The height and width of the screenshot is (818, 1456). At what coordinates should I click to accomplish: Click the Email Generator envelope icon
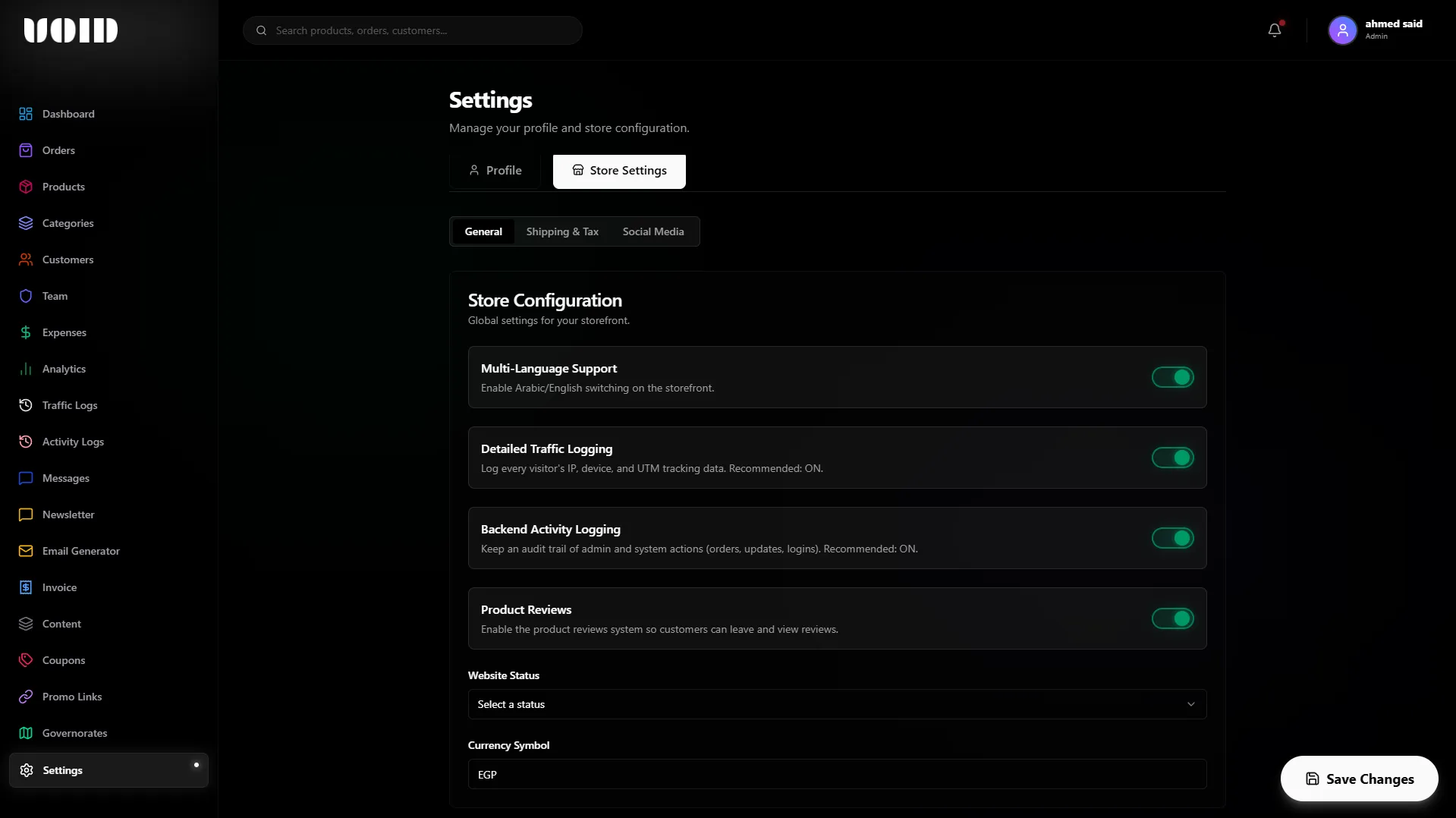click(x=26, y=551)
